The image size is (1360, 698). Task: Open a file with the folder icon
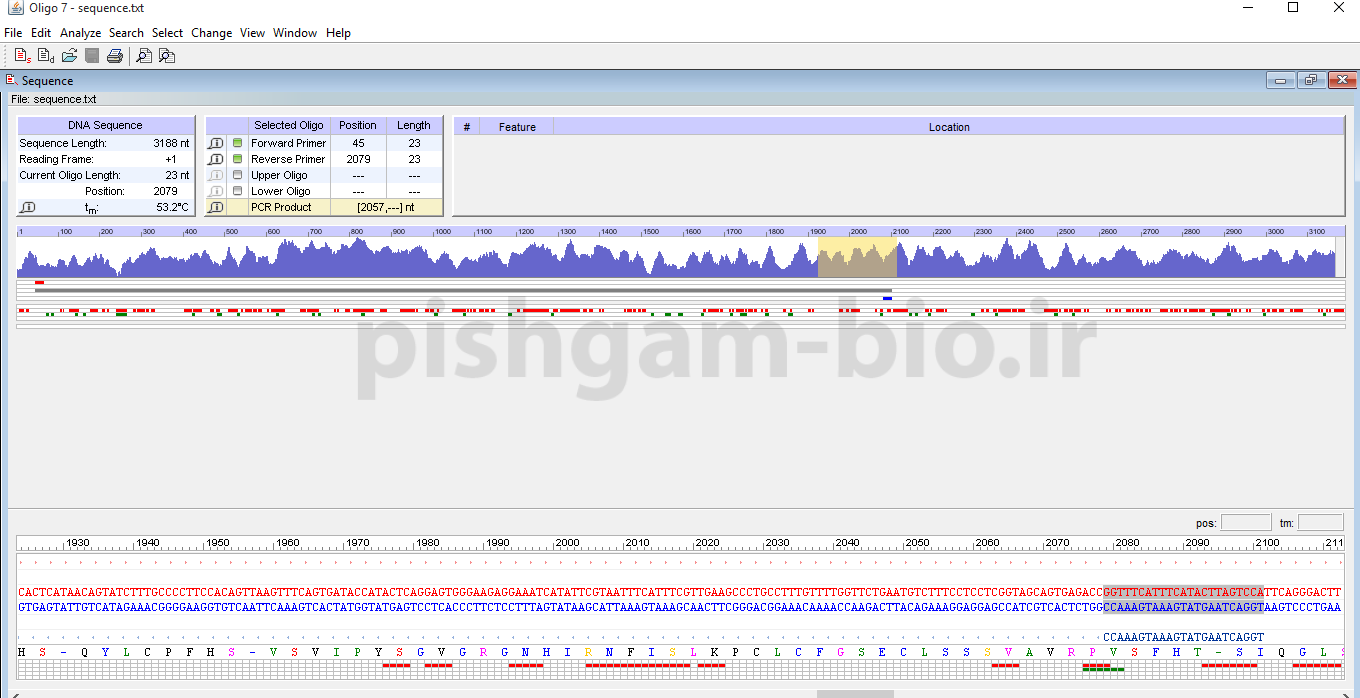click(x=69, y=56)
